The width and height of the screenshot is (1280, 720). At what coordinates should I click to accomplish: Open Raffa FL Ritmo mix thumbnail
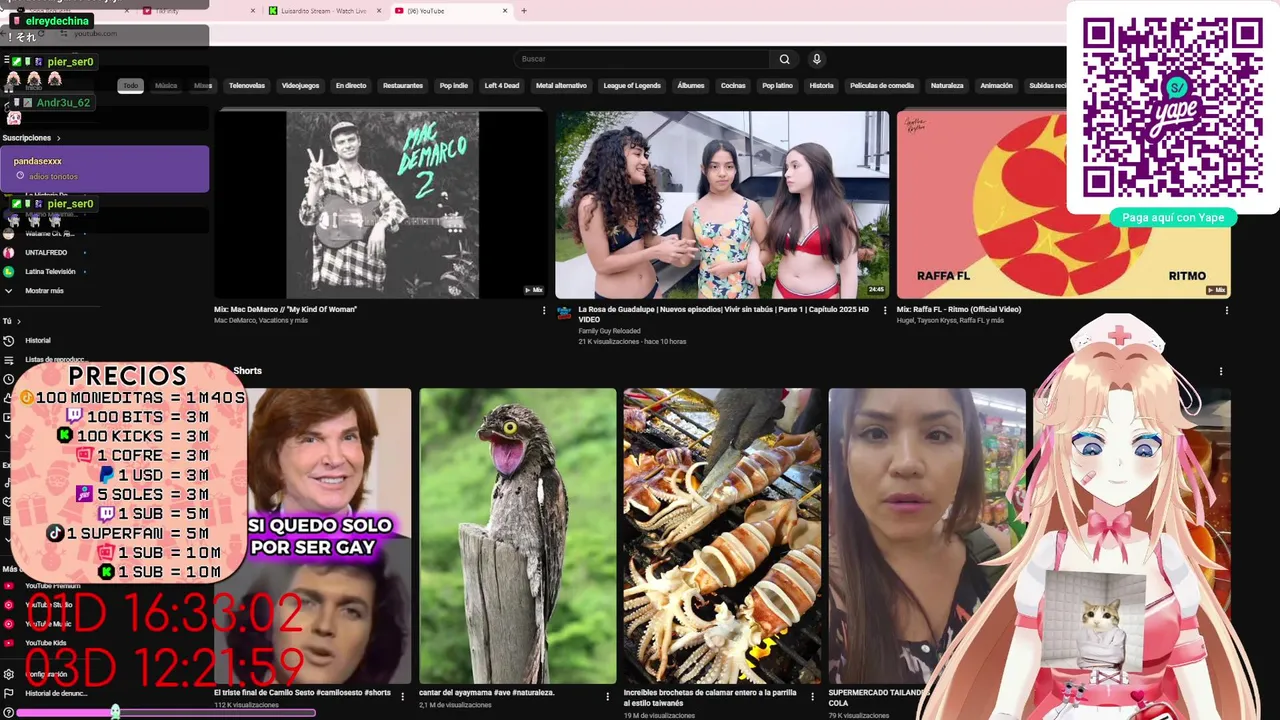(x=1063, y=204)
